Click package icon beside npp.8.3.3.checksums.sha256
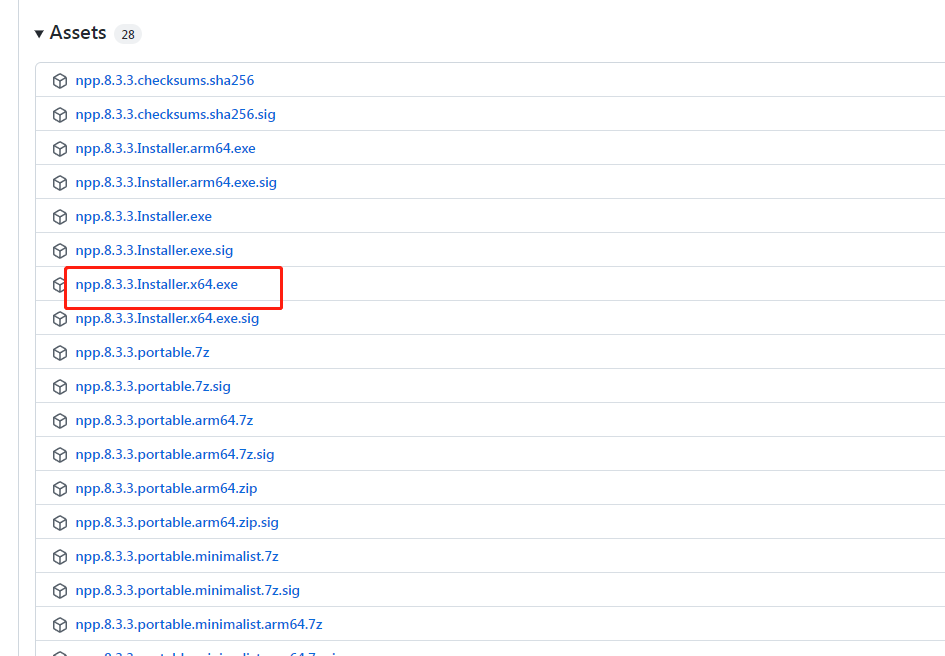945x656 pixels. point(60,81)
